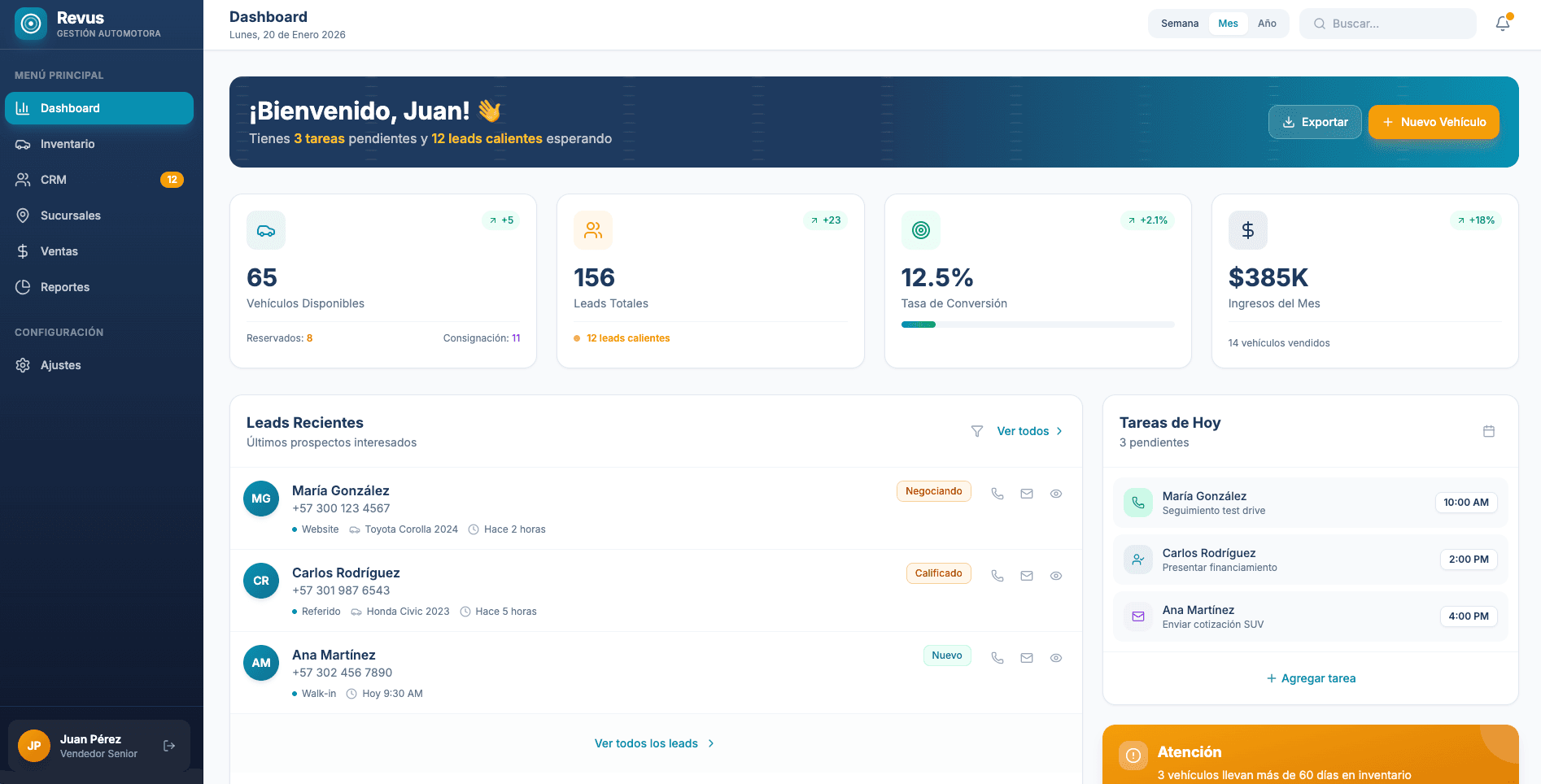
Task: Open the filter icon in Leads Recientes
Action: [977, 431]
